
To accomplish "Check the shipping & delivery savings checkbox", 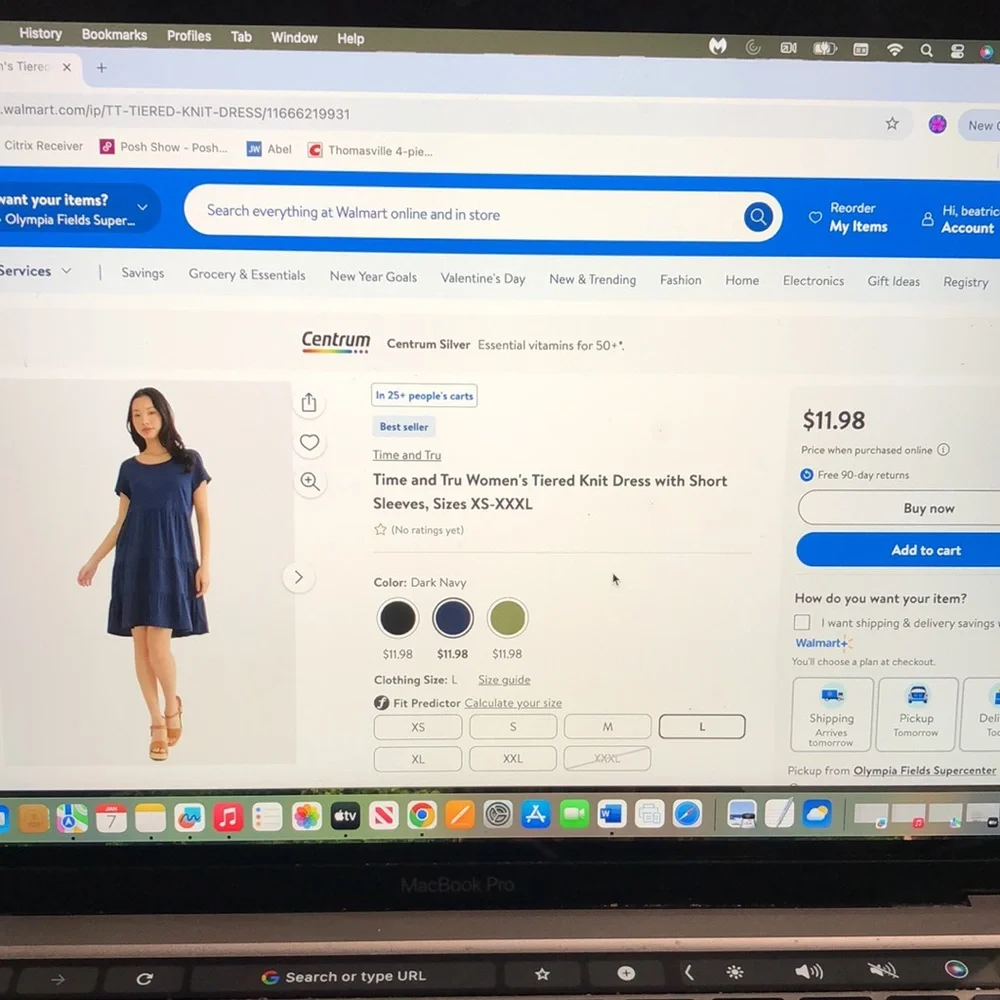I will [x=802, y=622].
